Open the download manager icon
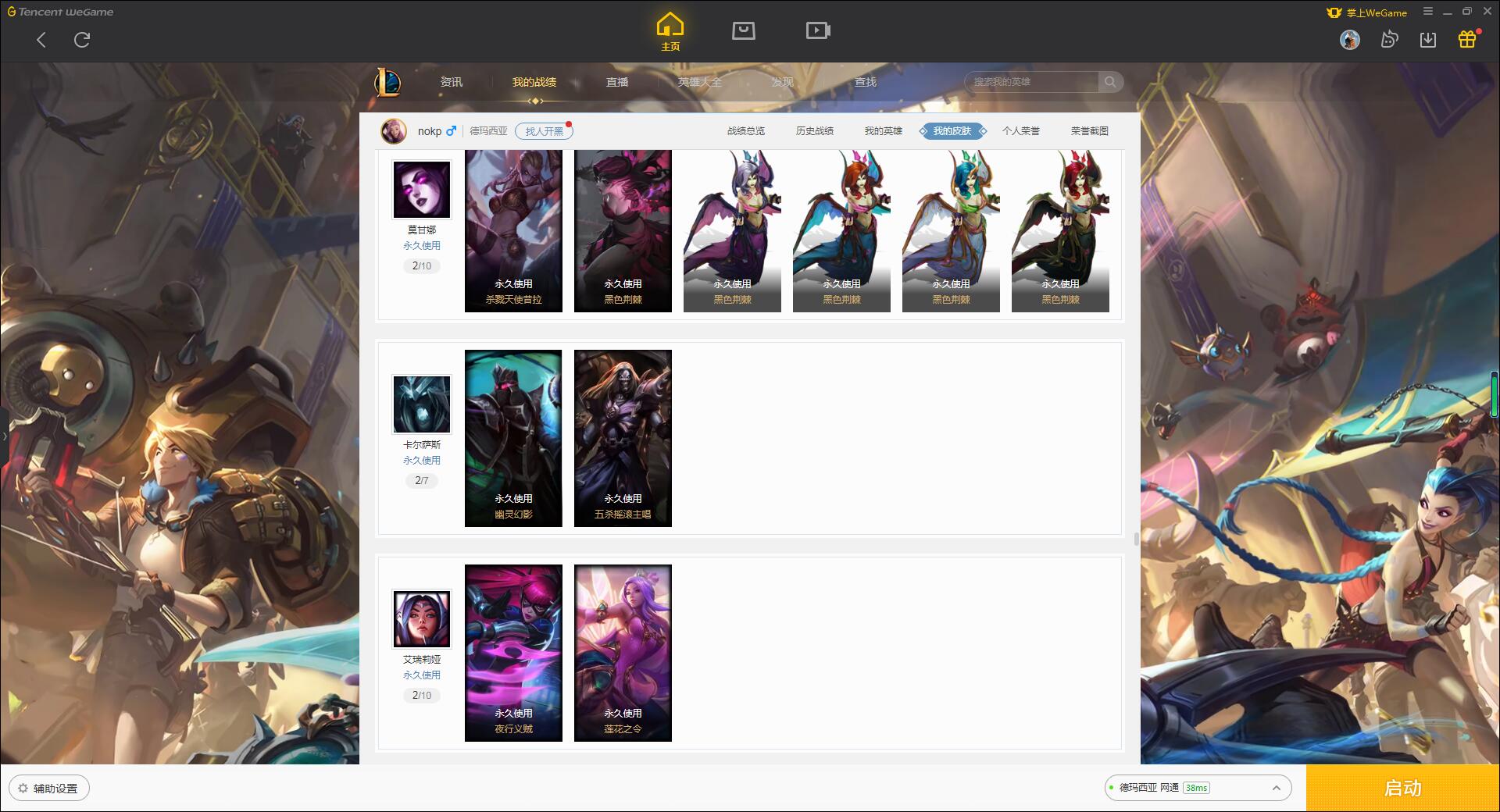The height and width of the screenshot is (812, 1500). (1428, 40)
